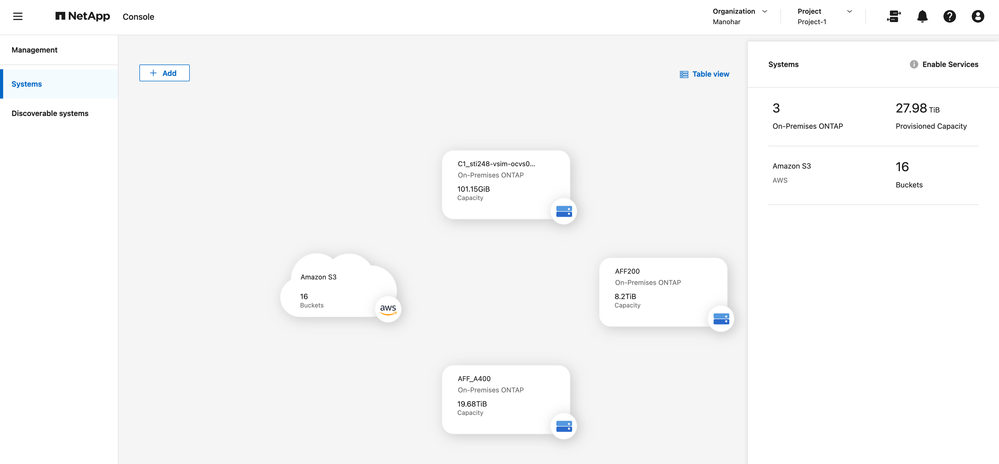
Task: Switch to Table view
Action: 705,74
